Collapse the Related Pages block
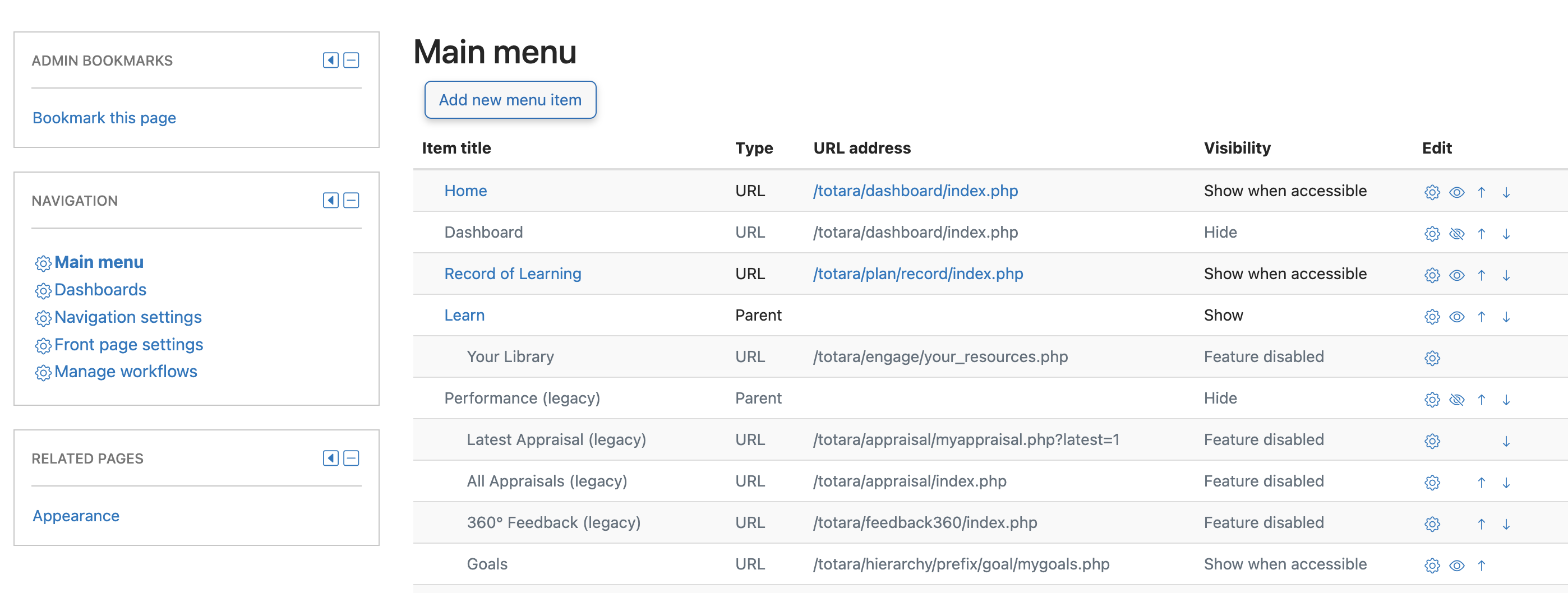 pyautogui.click(x=351, y=458)
